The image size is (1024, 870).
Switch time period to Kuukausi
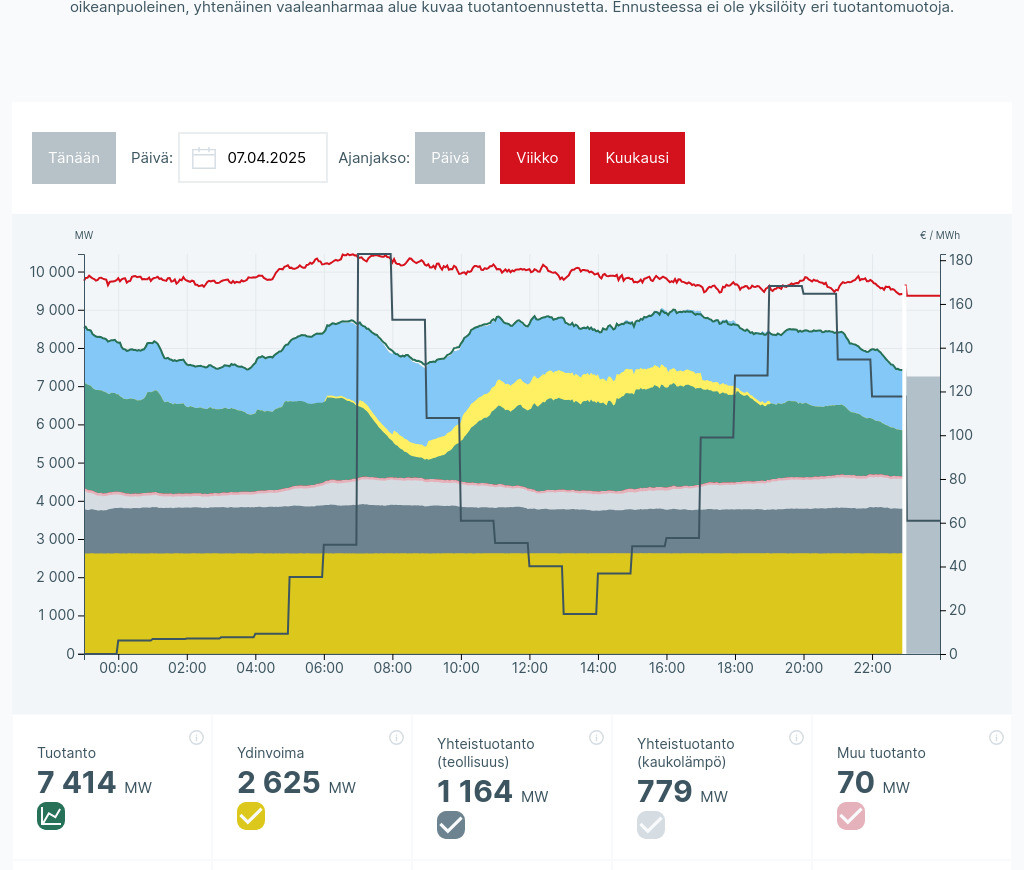click(637, 158)
